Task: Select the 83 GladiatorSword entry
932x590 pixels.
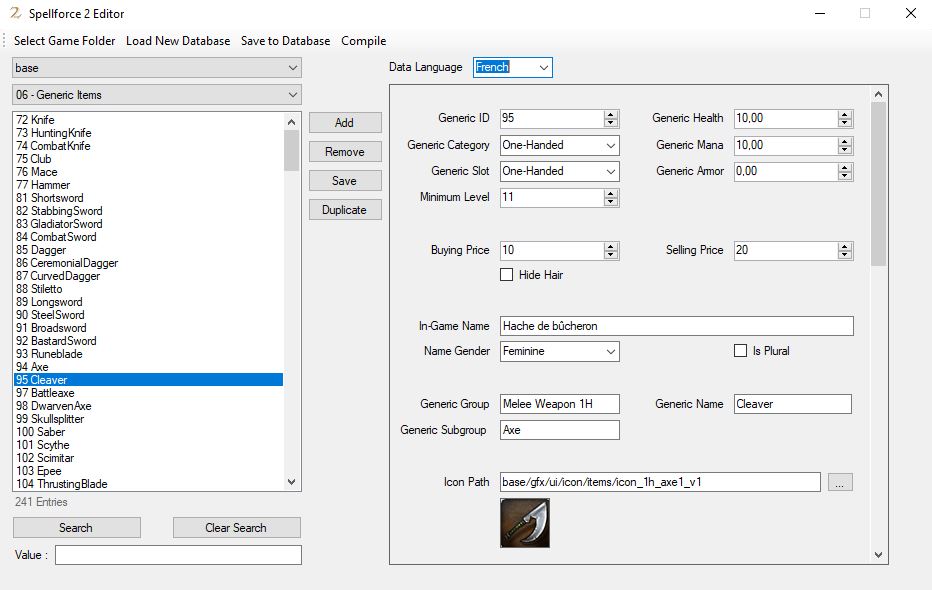Action: pyautogui.click(x=149, y=224)
